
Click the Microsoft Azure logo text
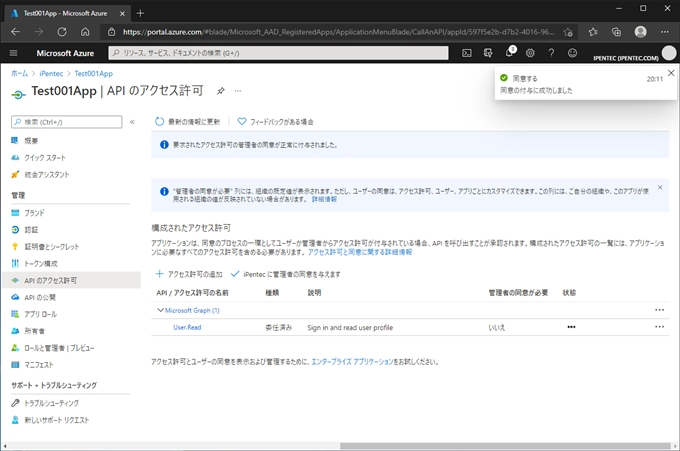[x=65, y=53]
